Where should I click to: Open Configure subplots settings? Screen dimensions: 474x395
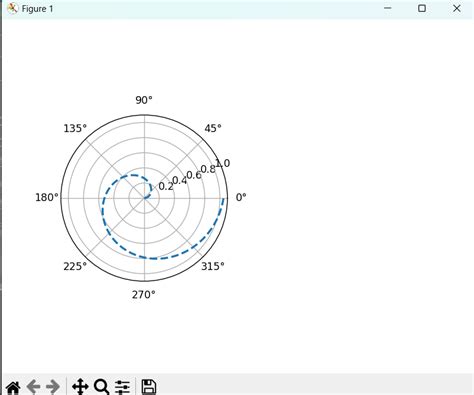(x=122, y=387)
